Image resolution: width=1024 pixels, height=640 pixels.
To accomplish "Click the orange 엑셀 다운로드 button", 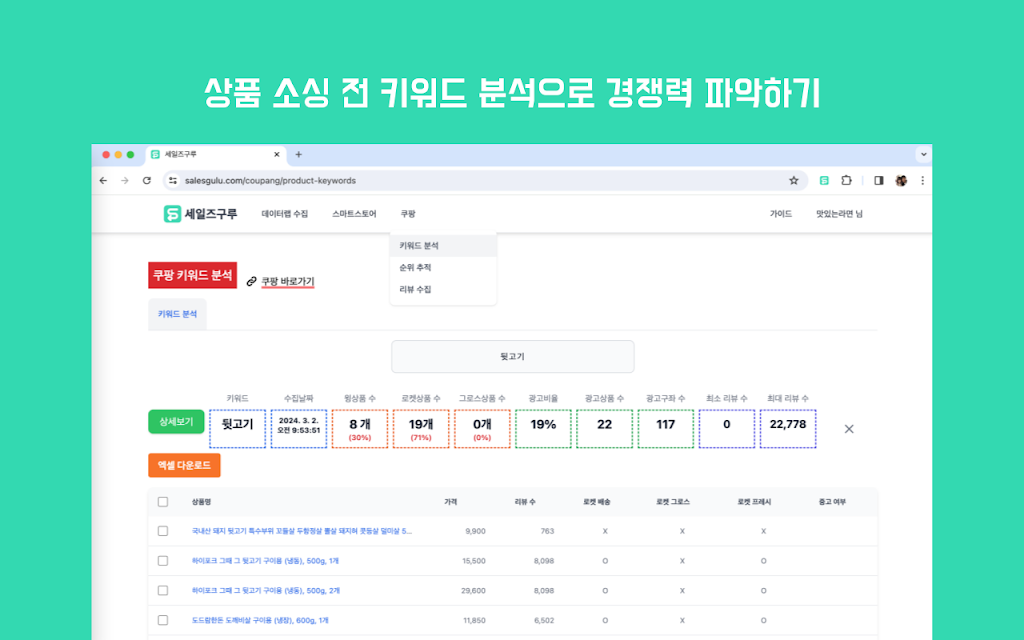I will click(184, 465).
